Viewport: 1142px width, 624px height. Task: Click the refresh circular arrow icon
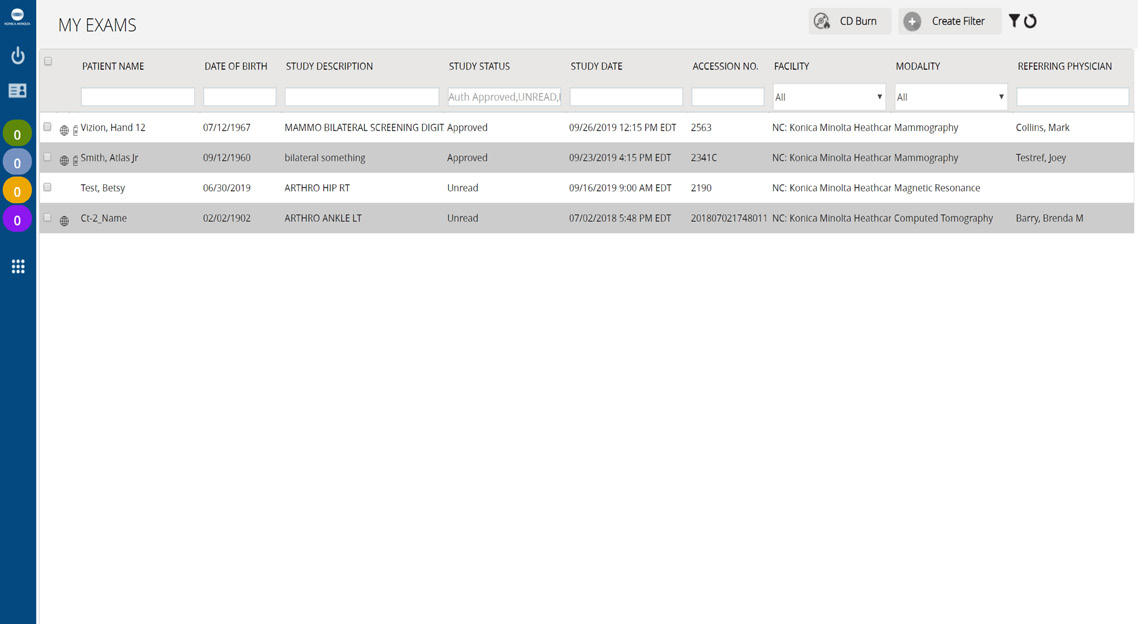point(1030,21)
